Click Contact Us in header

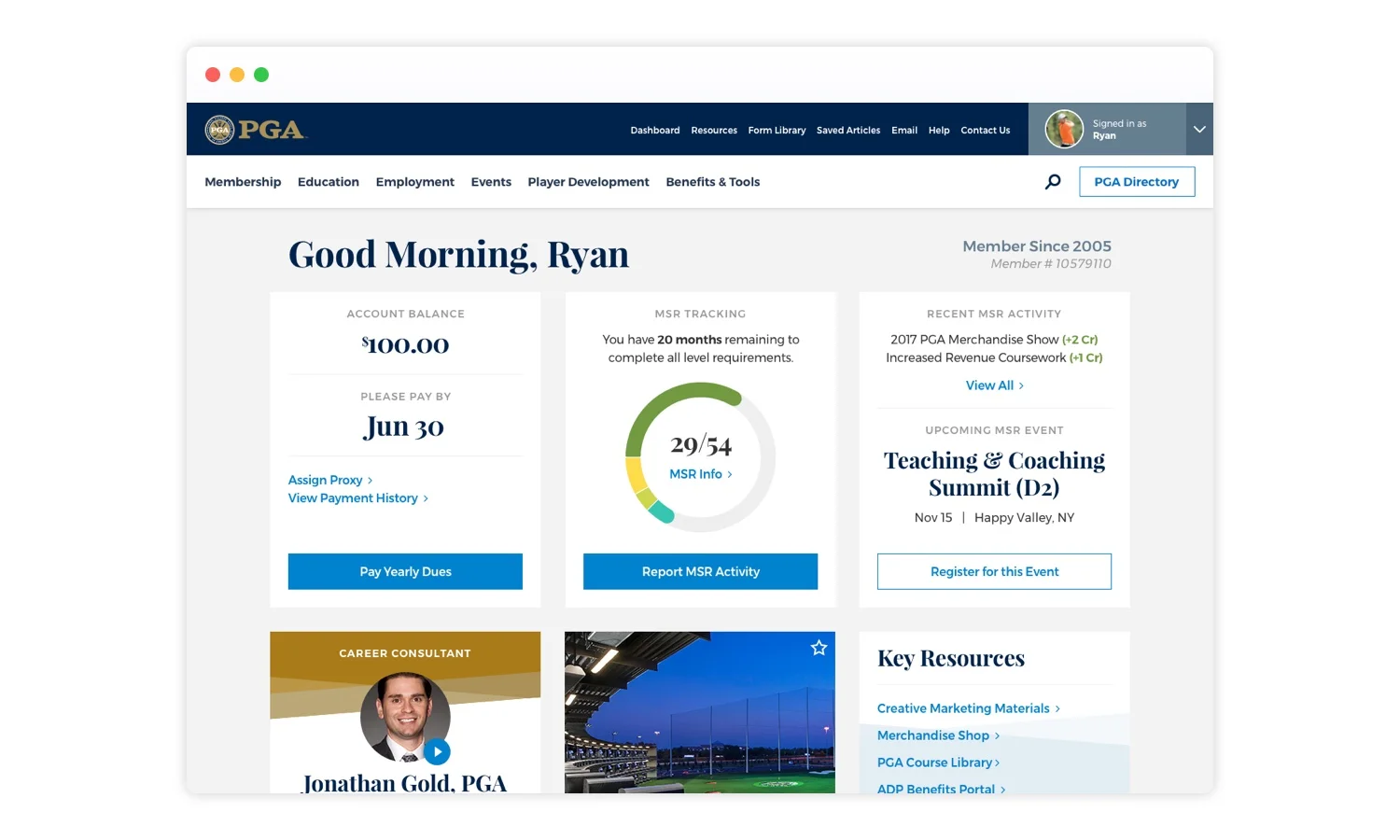[986, 131]
